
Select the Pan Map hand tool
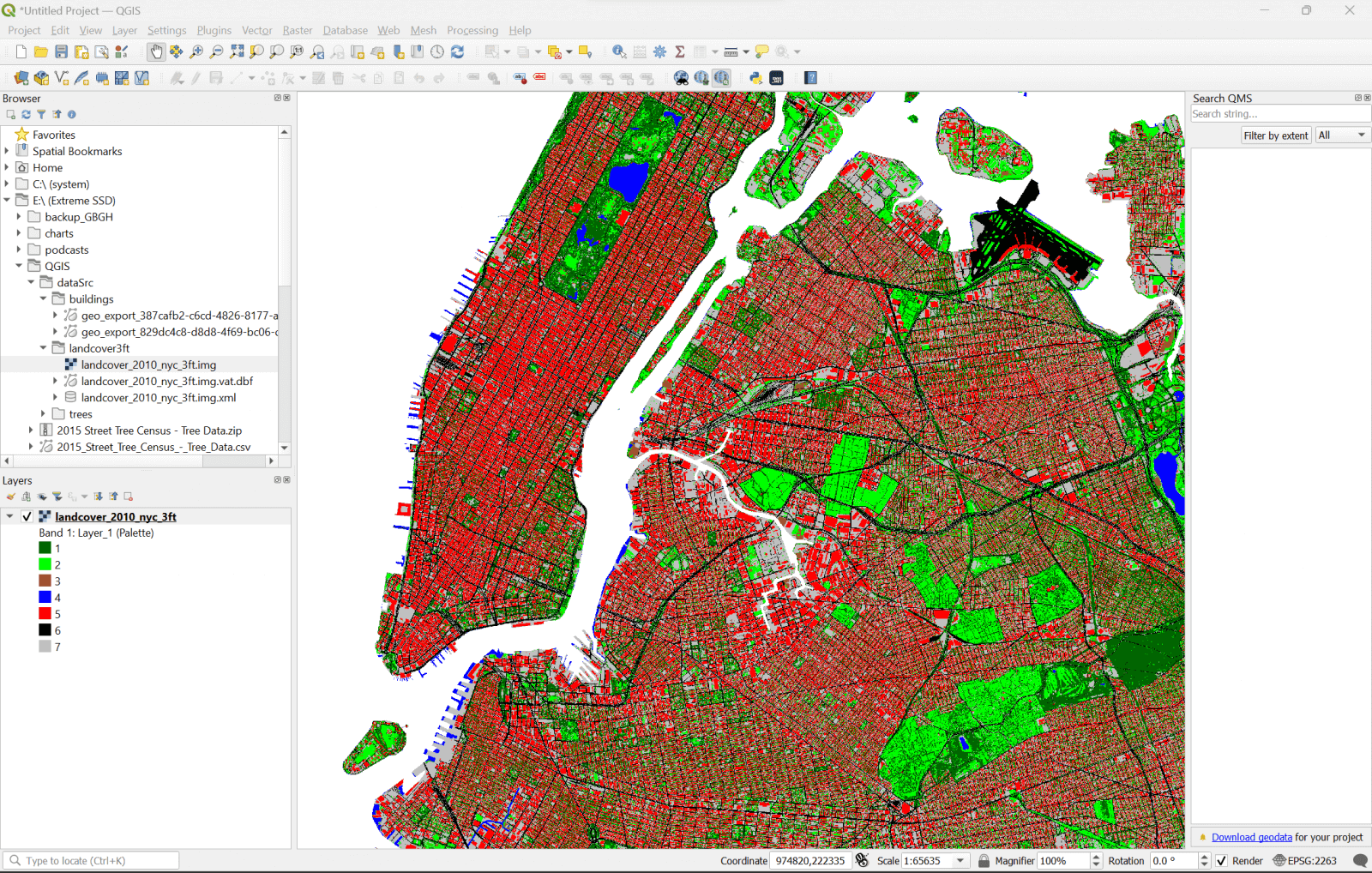(x=156, y=52)
